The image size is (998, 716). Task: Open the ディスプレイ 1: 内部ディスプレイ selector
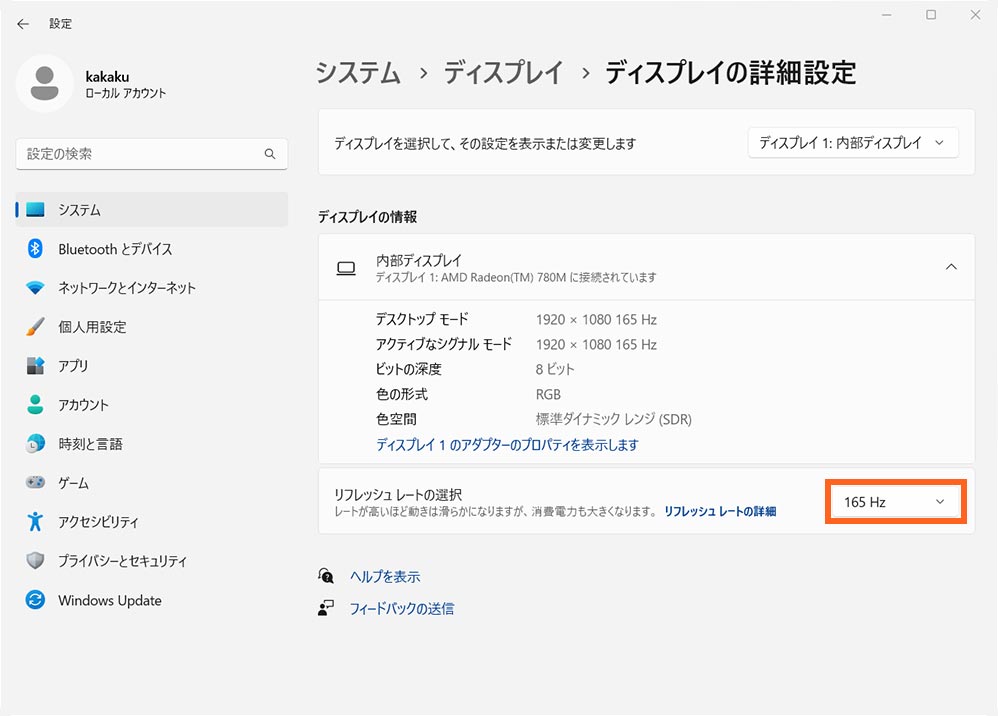852,143
